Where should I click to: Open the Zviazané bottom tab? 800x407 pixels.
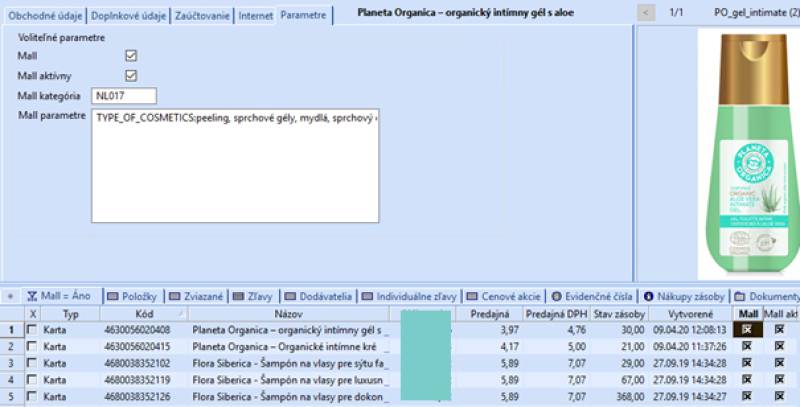(x=196, y=296)
